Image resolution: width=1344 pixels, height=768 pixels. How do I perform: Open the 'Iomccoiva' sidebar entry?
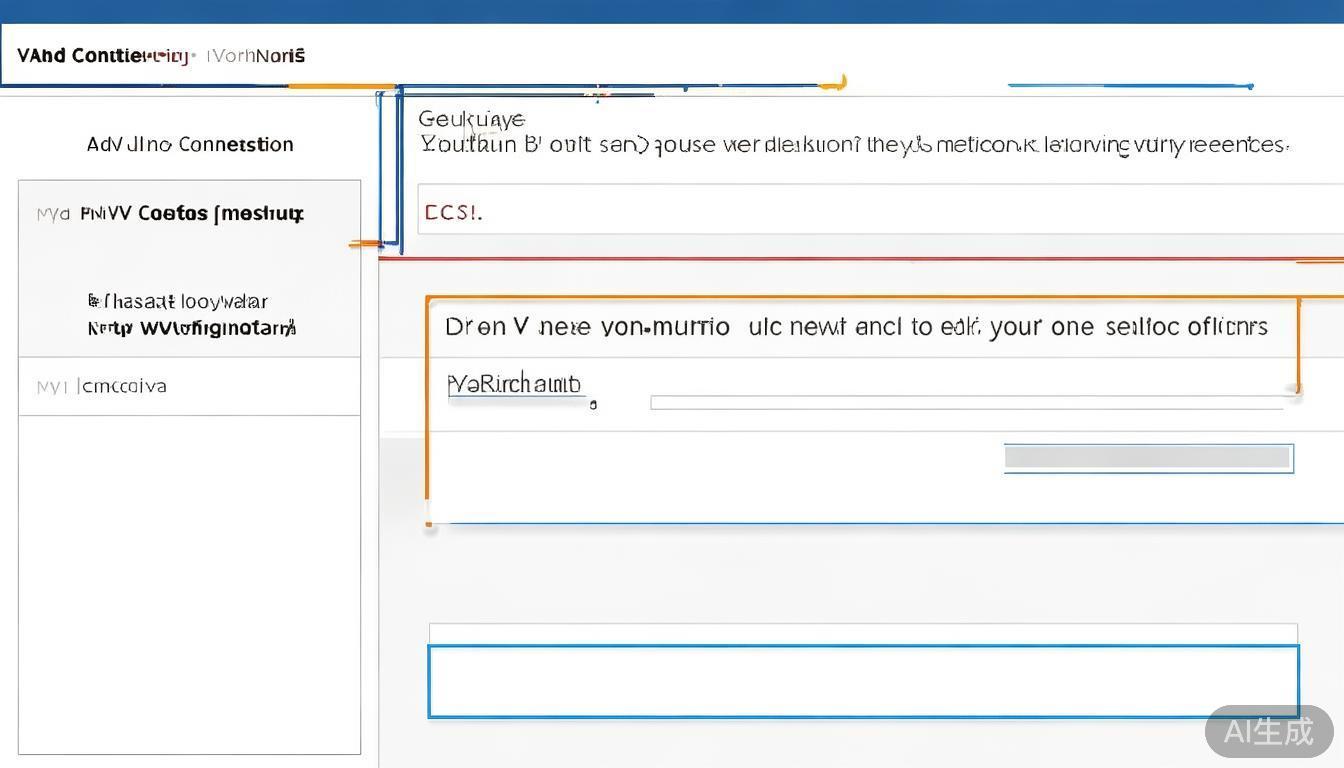(122, 387)
